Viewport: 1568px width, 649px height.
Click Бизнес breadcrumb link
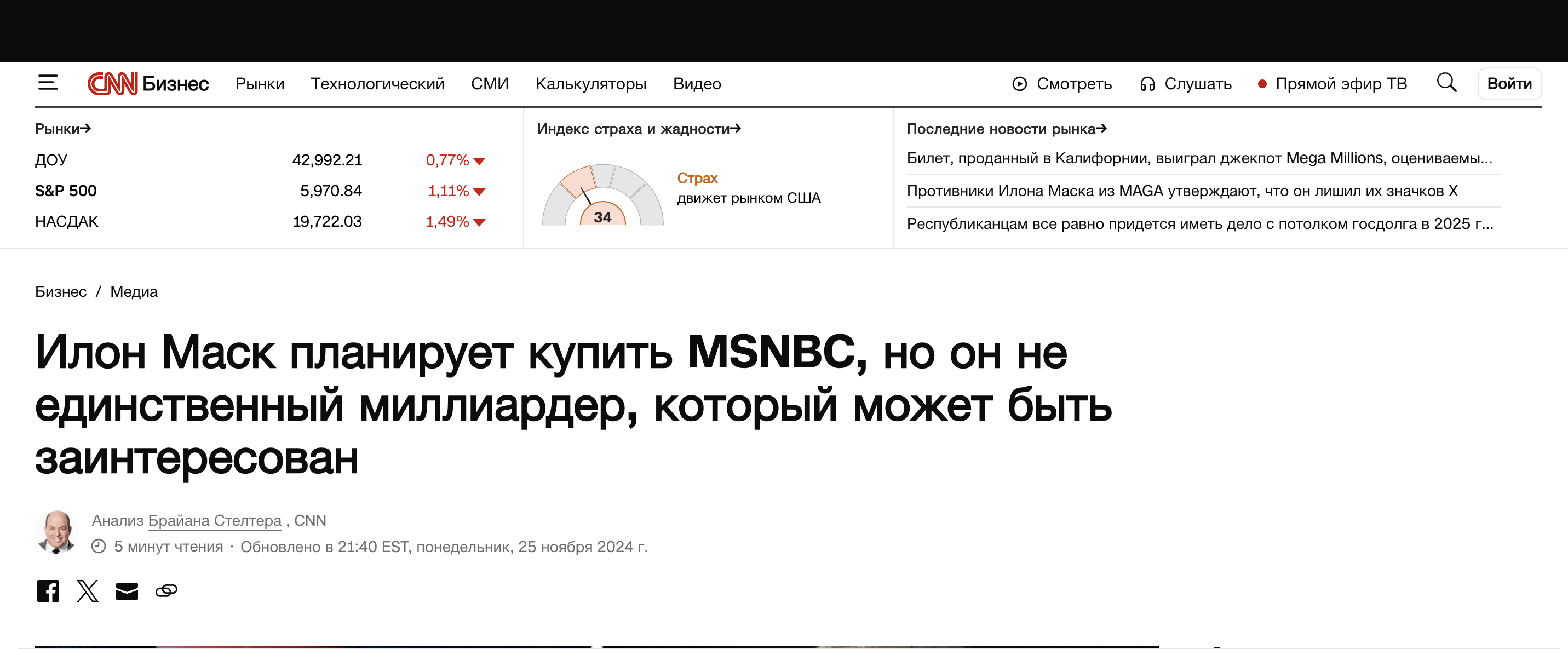(x=61, y=291)
